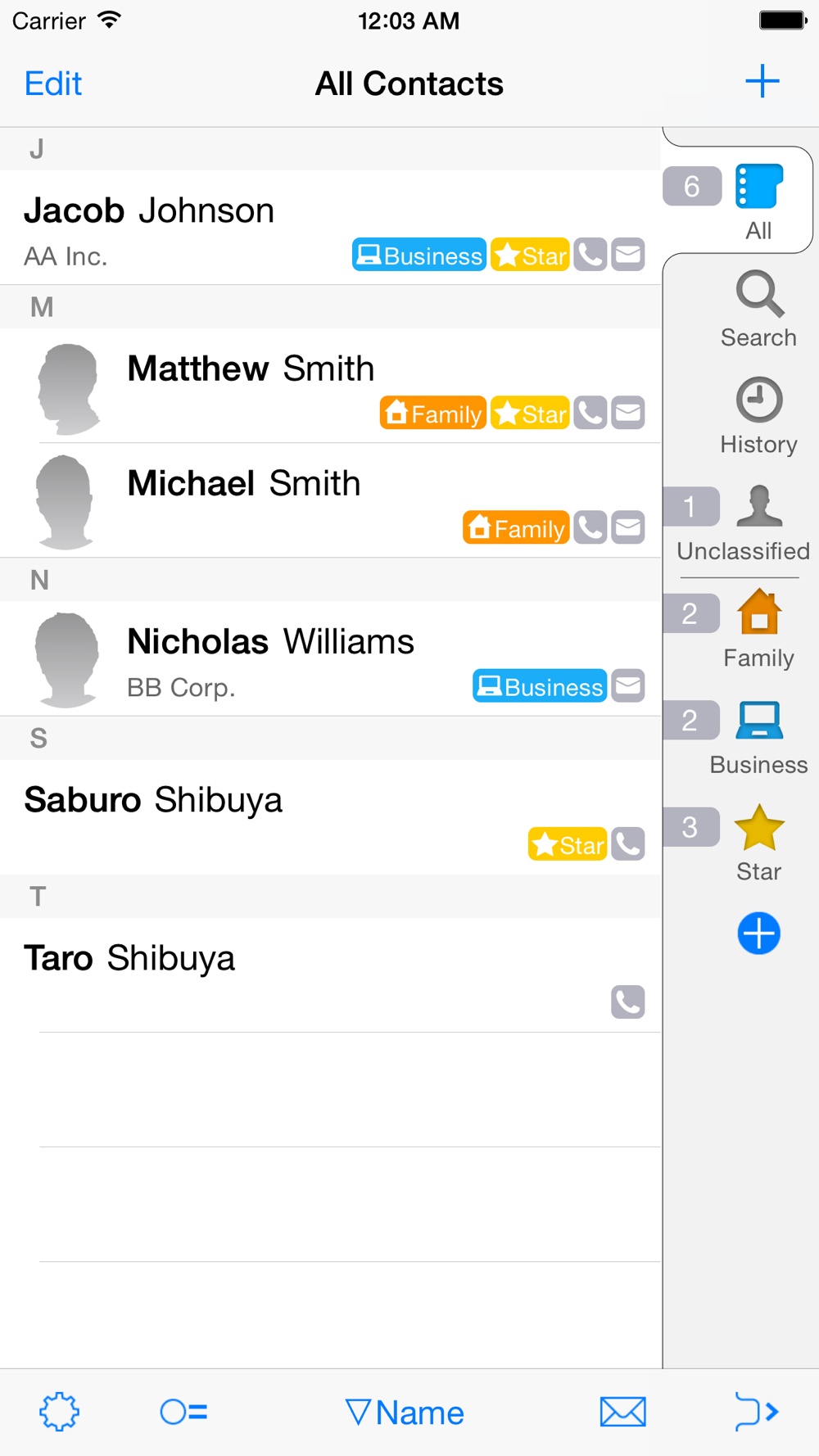The height and width of the screenshot is (1456, 819).
Task: Select the Family group tab
Action: click(758, 630)
